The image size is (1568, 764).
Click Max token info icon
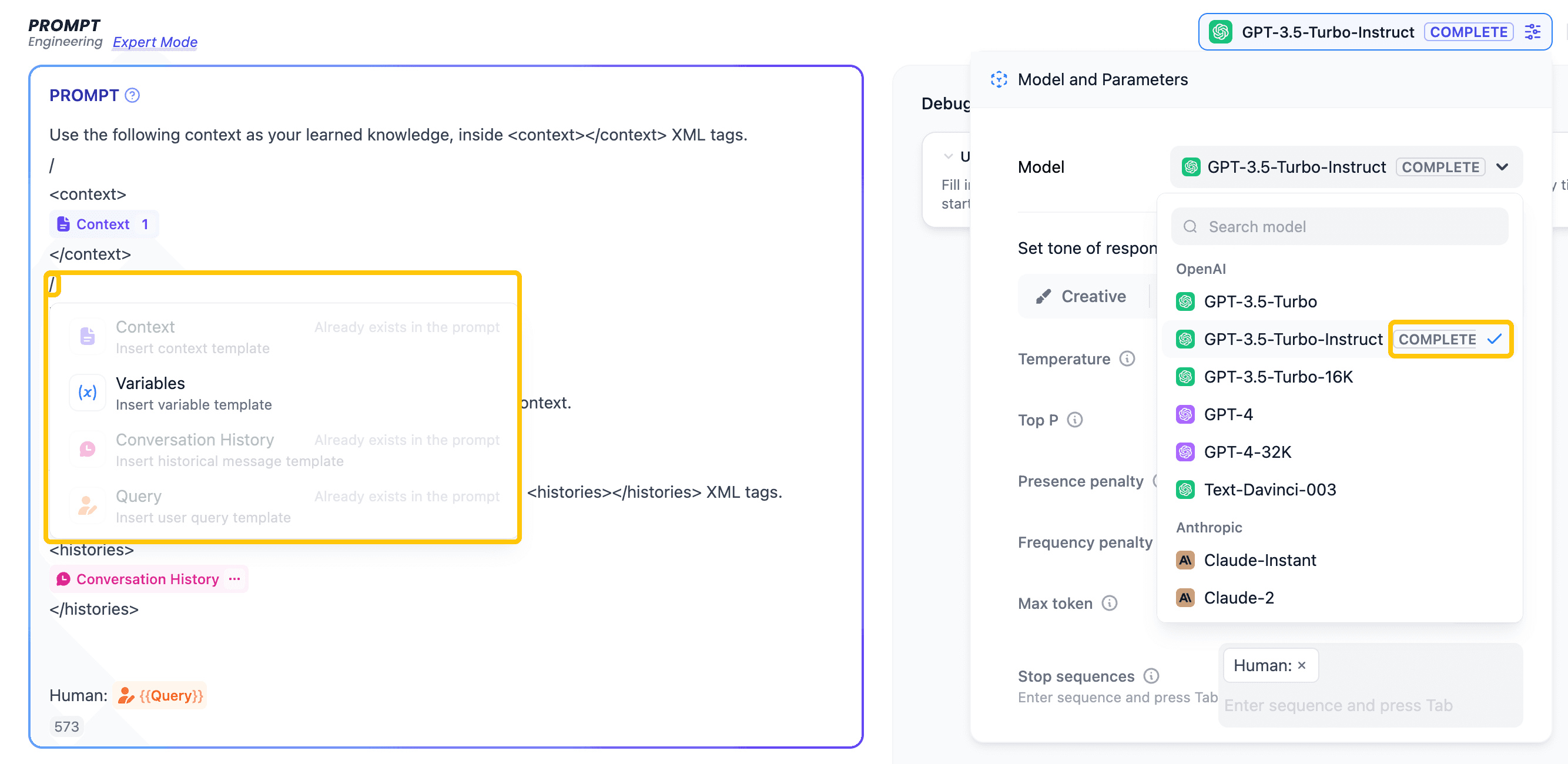tap(1109, 602)
